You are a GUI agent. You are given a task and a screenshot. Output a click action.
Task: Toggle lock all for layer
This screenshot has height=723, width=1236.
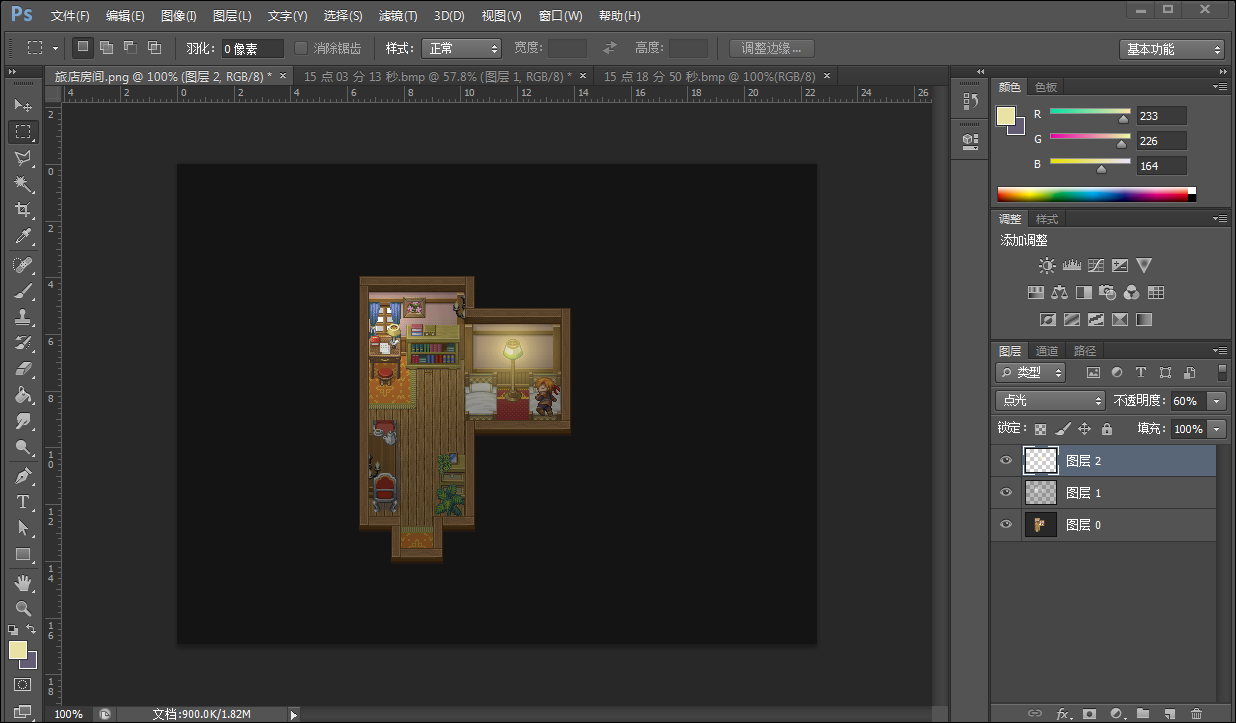[x=1106, y=429]
